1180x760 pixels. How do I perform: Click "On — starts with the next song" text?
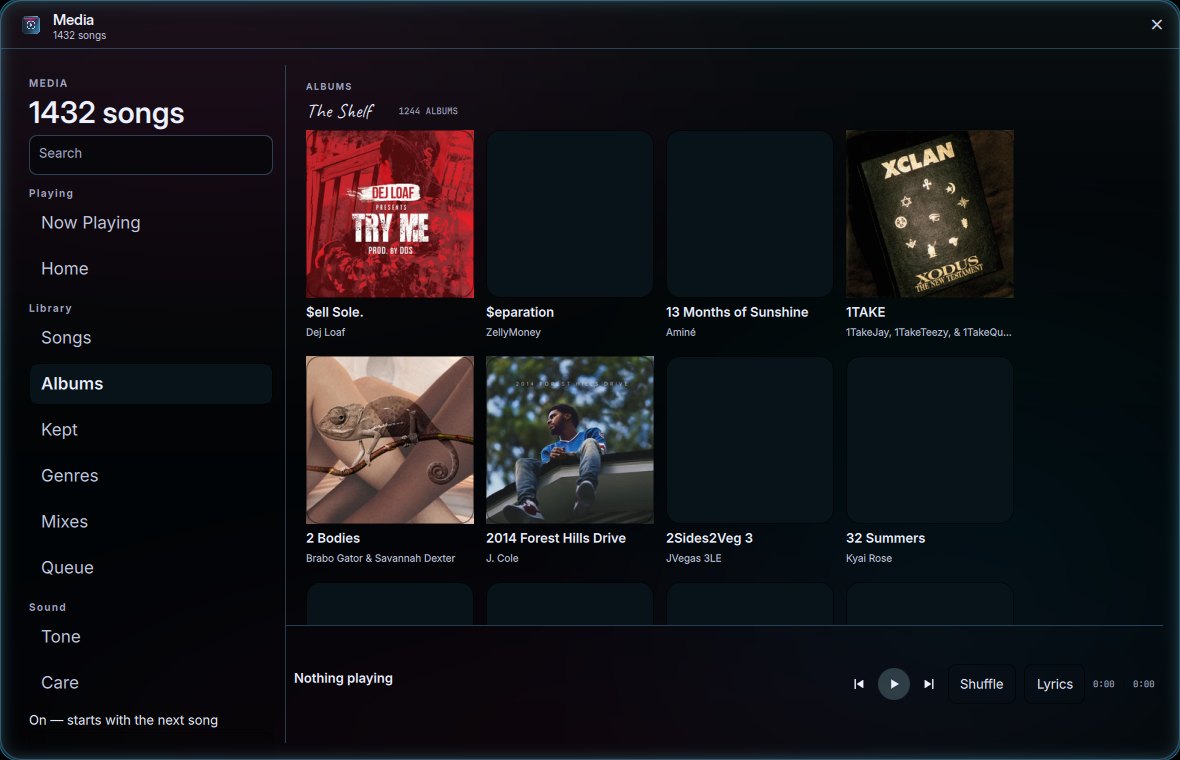click(x=123, y=720)
